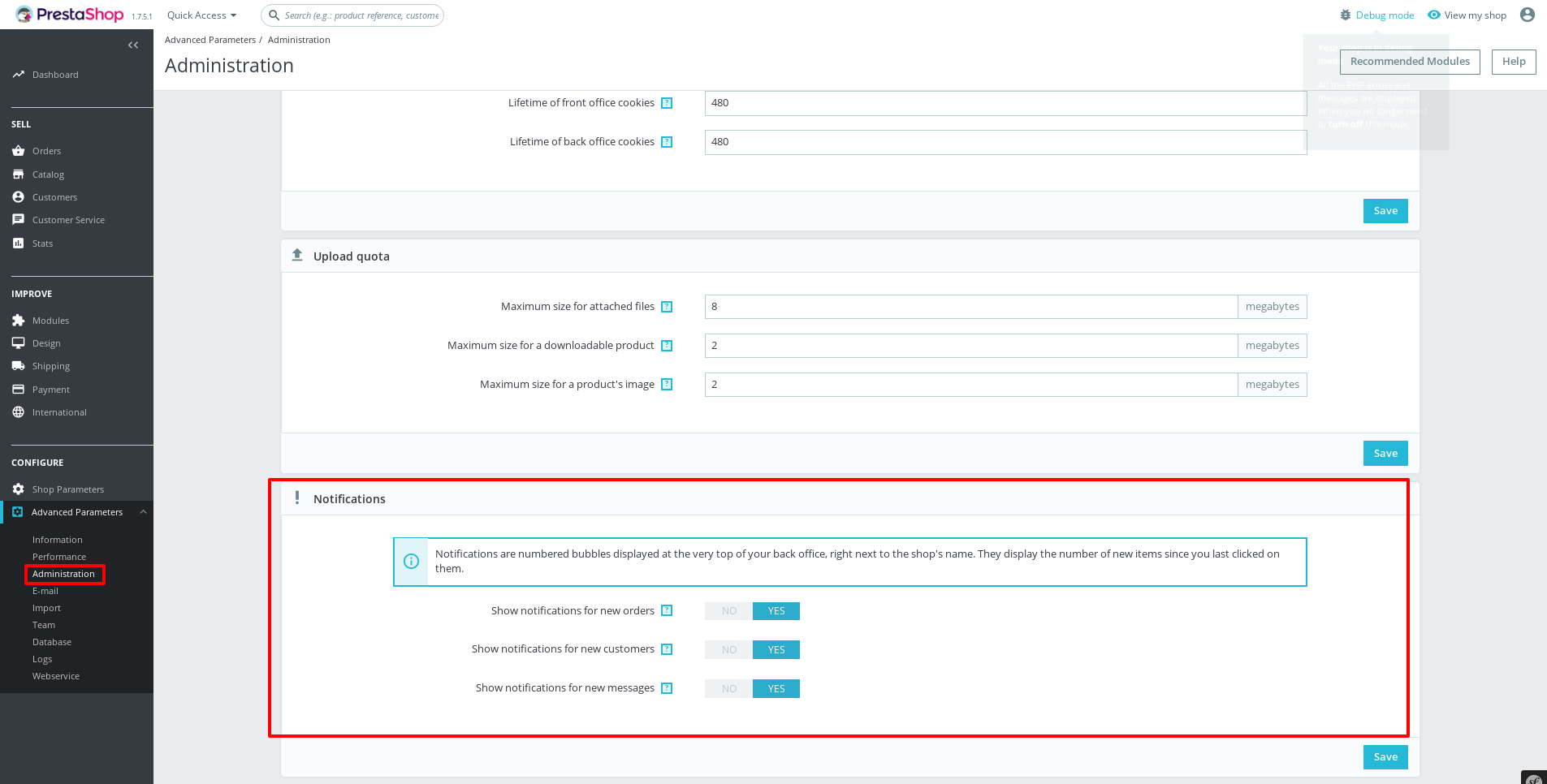Set new orders notifications to NO

click(729, 611)
